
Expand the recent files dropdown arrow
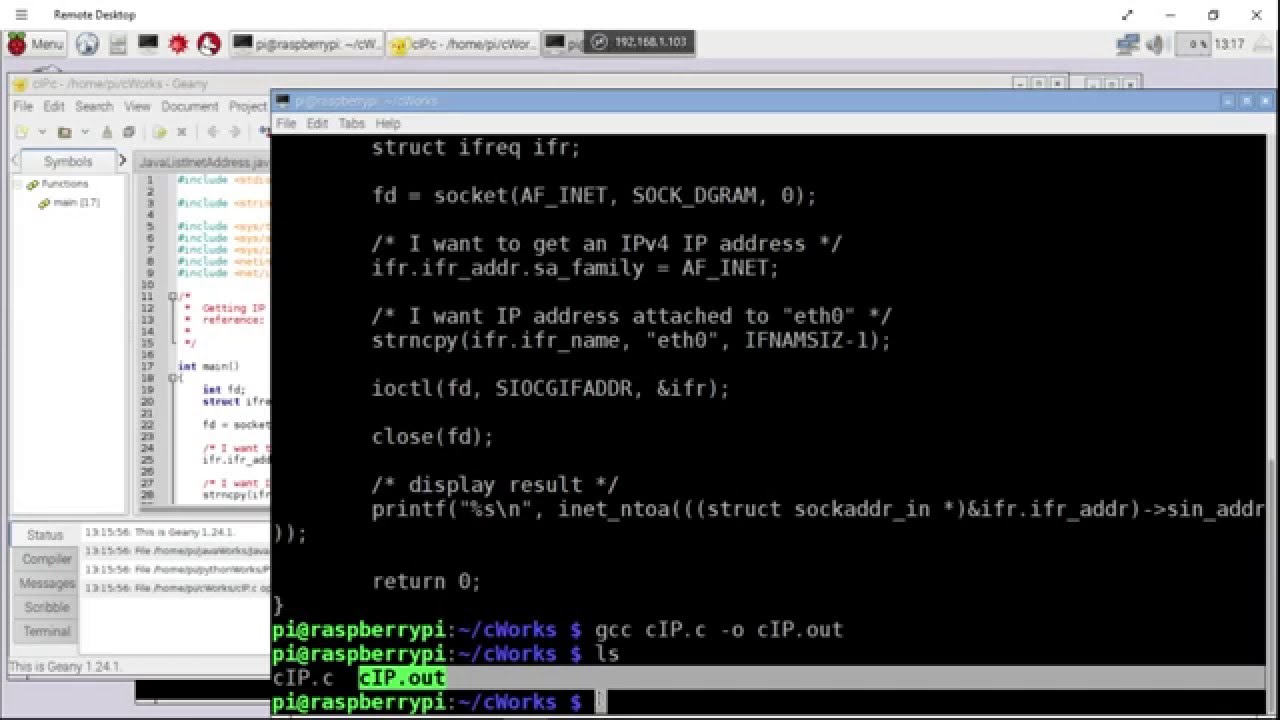tap(84, 132)
